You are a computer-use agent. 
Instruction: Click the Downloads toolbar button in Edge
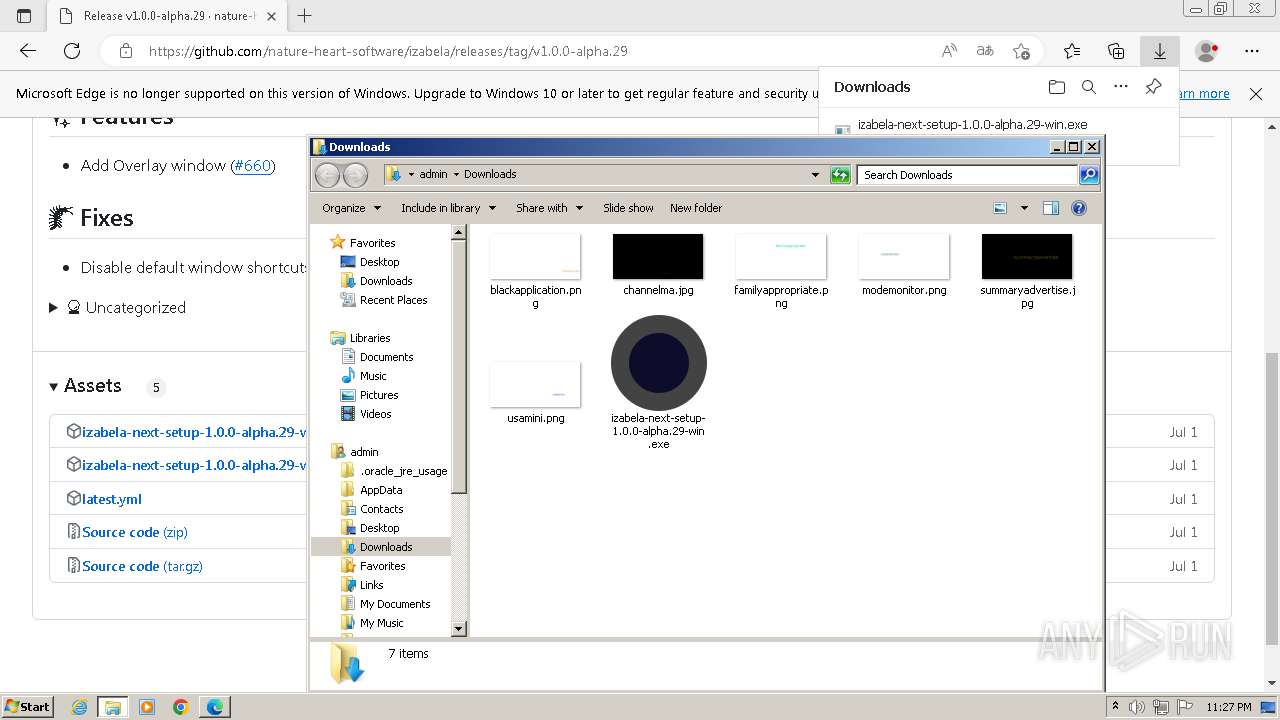1160,51
